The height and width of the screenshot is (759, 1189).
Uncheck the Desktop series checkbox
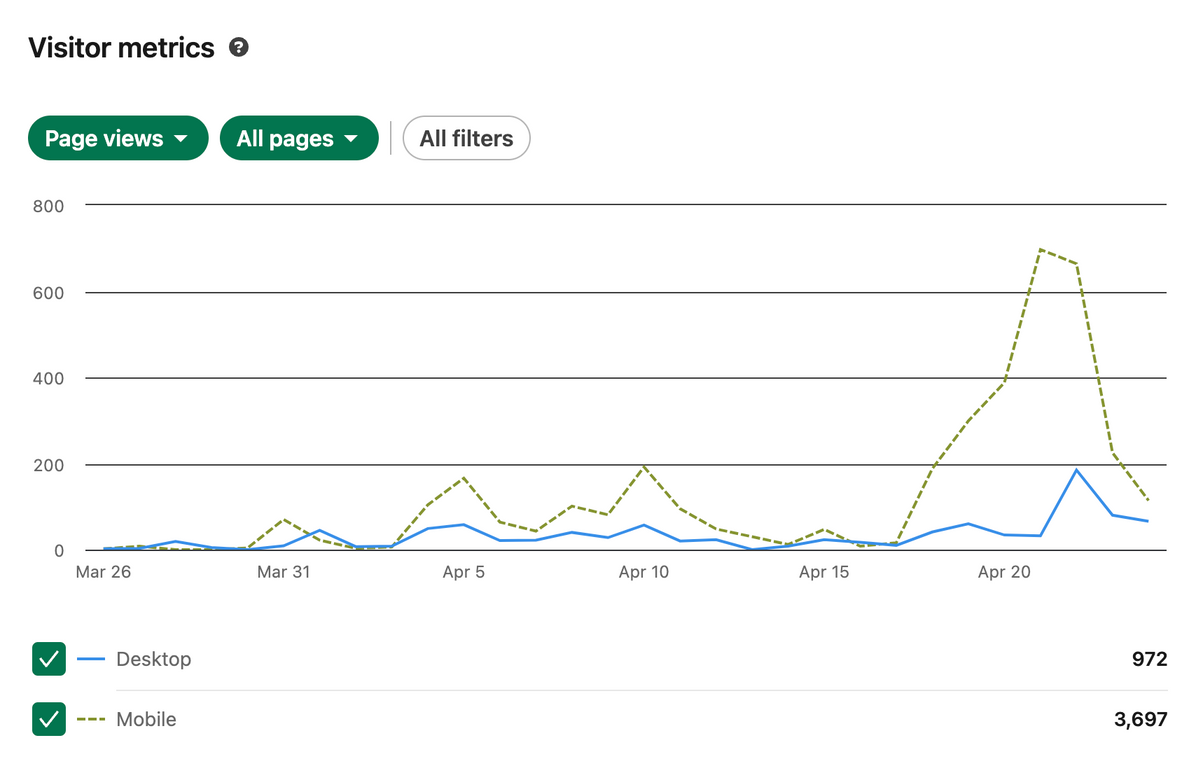coord(49,659)
